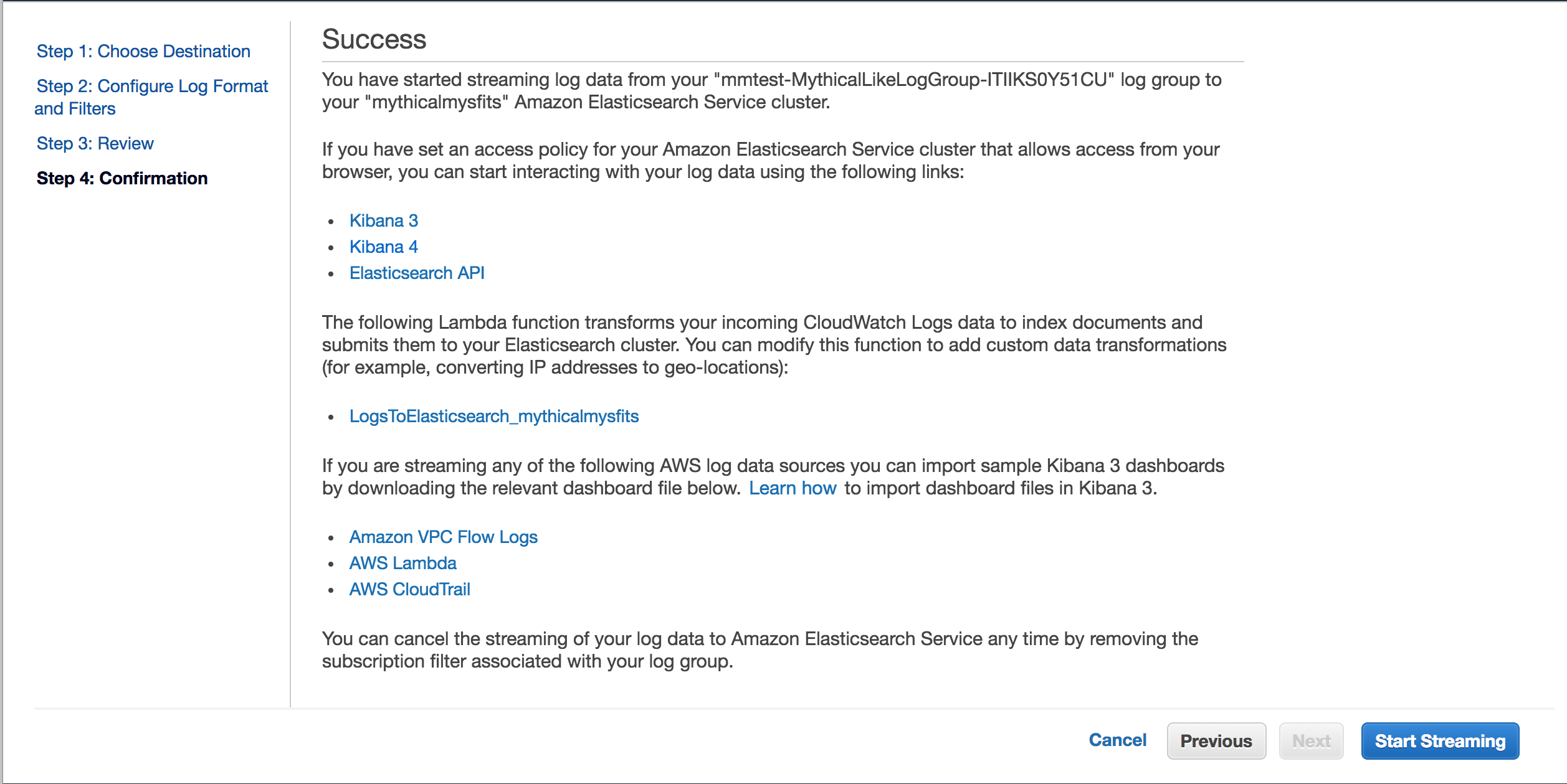Image resolution: width=1567 pixels, height=784 pixels.
Task: Download the AWS CloudTrail dashboard file
Action: click(410, 589)
